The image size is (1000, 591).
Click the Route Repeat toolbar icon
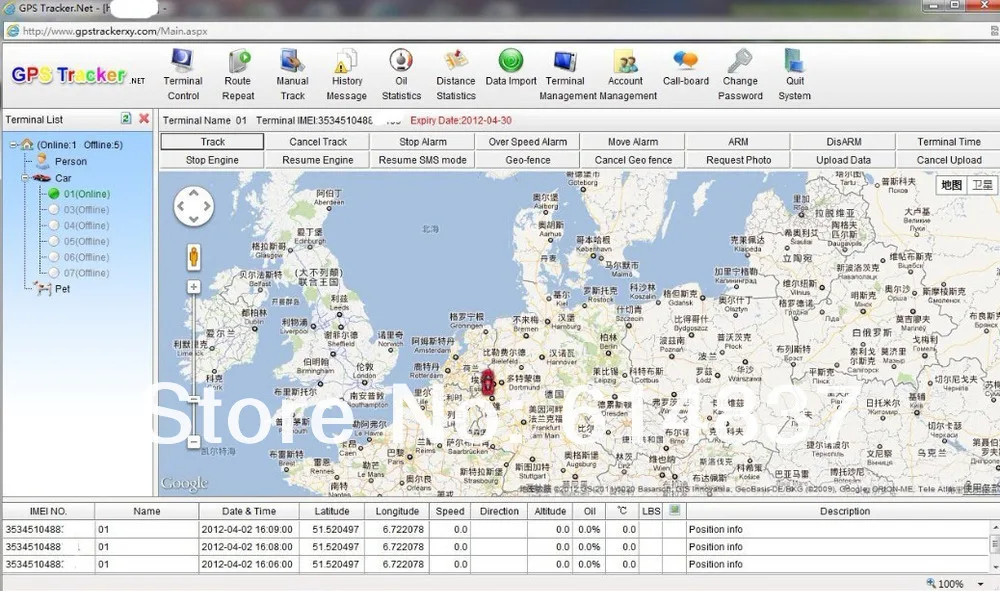pyautogui.click(x=238, y=62)
